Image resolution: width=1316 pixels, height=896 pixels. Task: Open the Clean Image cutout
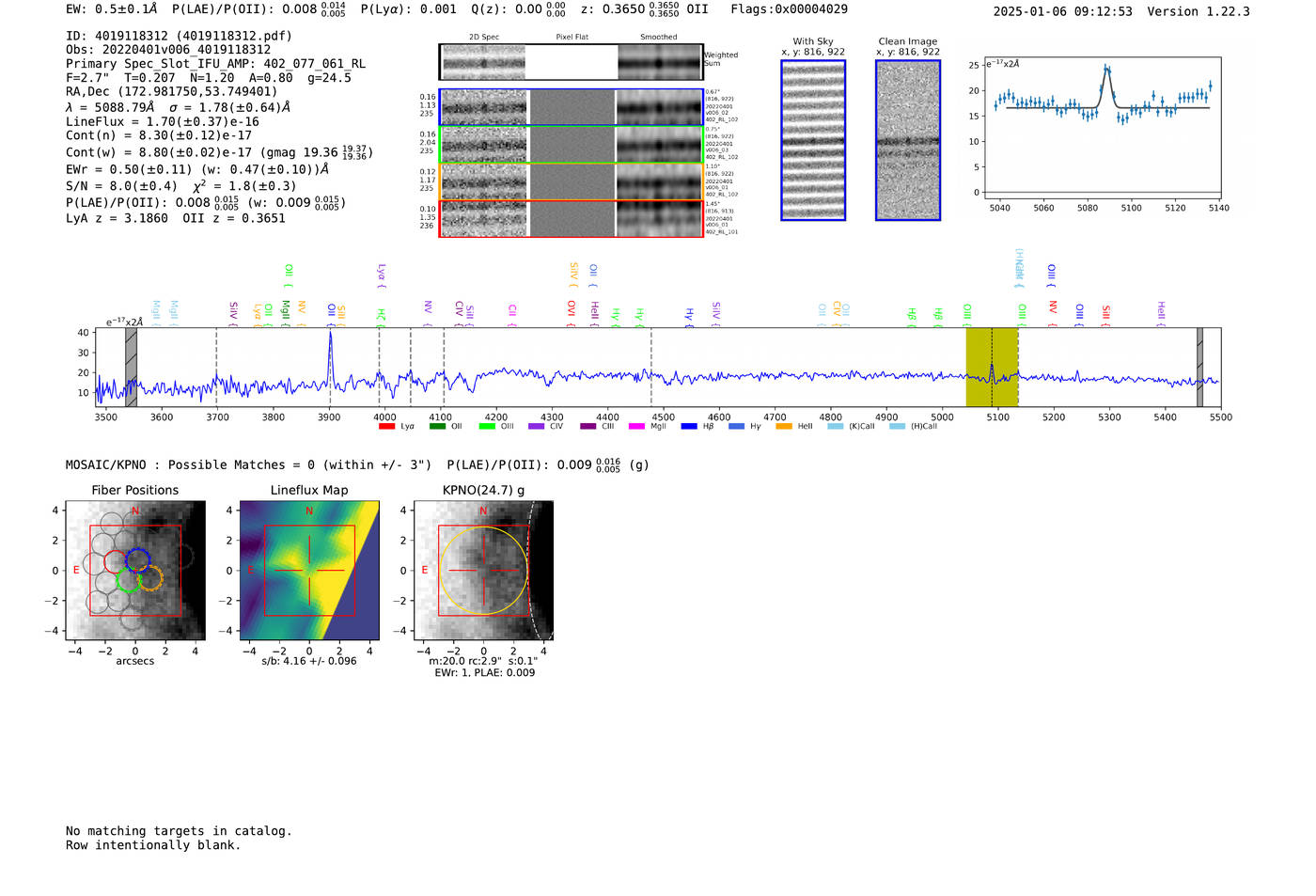(x=908, y=140)
